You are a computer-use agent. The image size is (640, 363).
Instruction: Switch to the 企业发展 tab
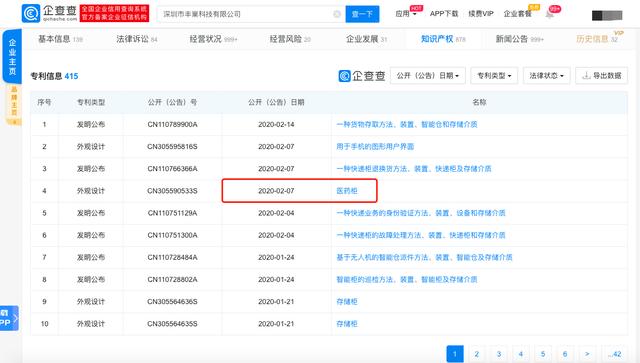click(366, 39)
